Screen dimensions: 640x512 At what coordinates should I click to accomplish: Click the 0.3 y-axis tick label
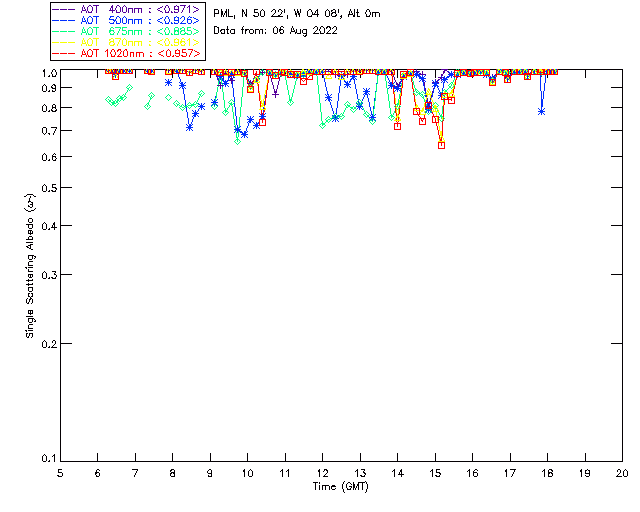click(x=49, y=275)
